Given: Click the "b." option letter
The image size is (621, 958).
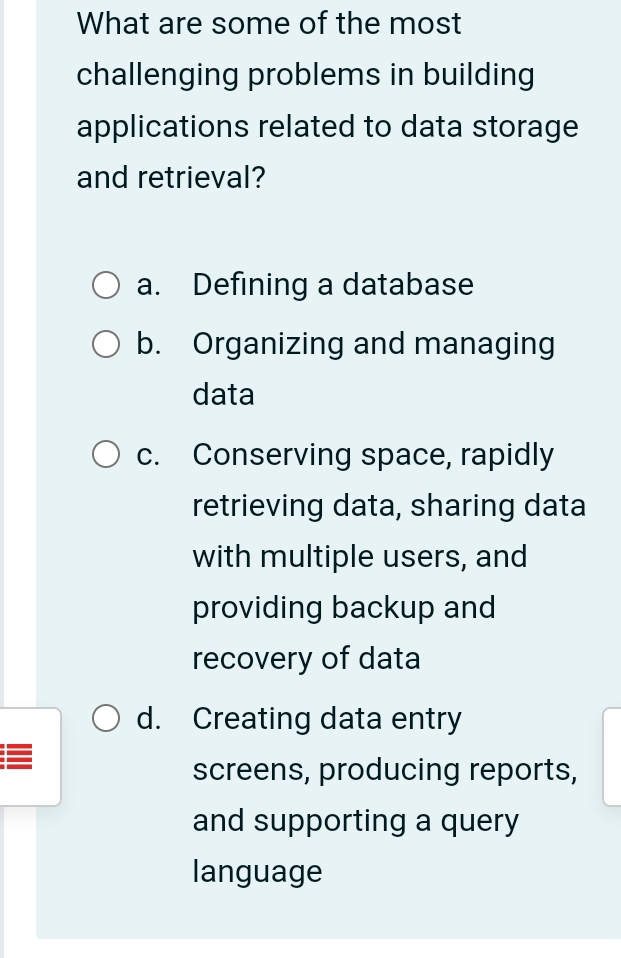Looking at the screenshot, I should pyautogui.click(x=150, y=345).
